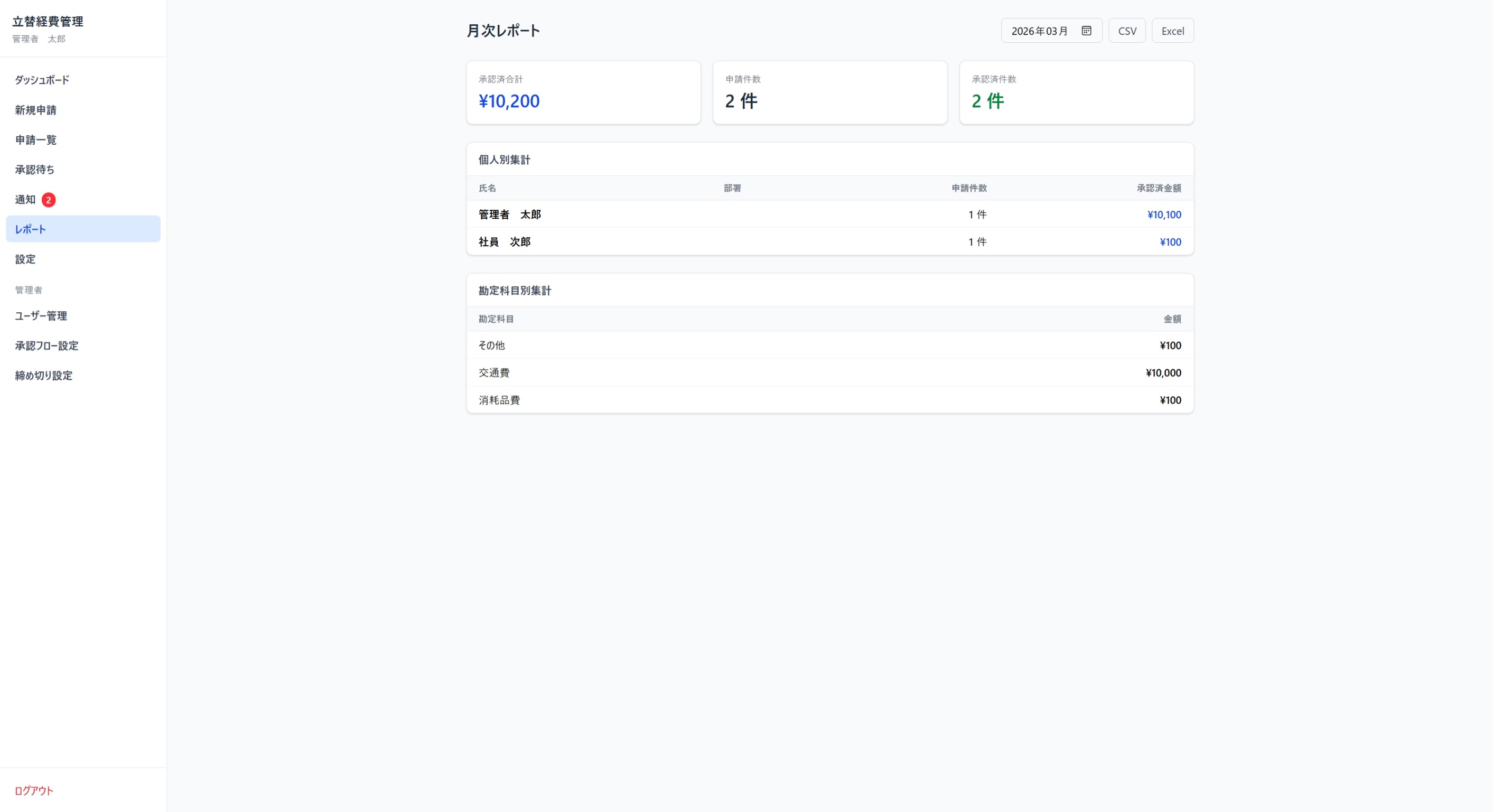This screenshot has height=812, width=1493.
Task: Open the calendar picker icon in month field
Action: [x=1086, y=31]
